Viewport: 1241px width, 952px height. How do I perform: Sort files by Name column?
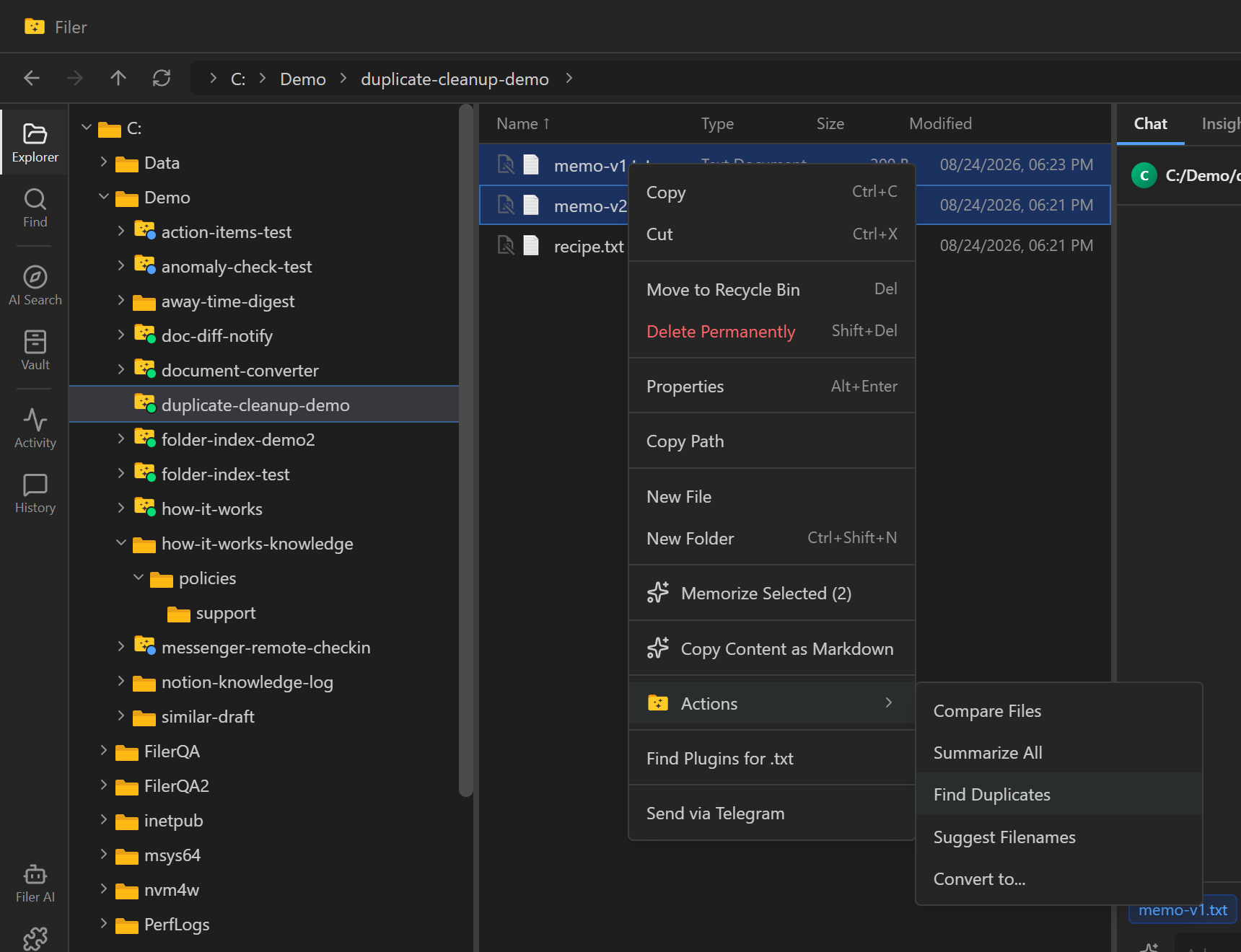(x=523, y=123)
